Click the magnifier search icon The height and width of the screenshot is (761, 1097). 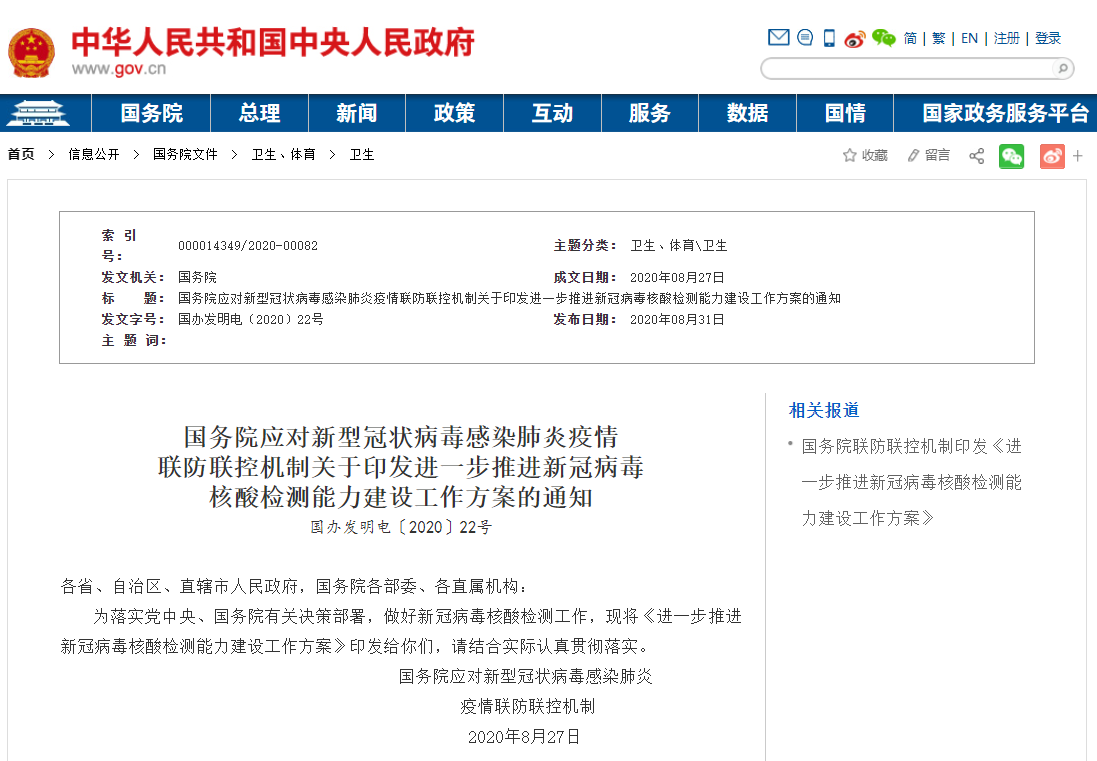[x=1061, y=68]
